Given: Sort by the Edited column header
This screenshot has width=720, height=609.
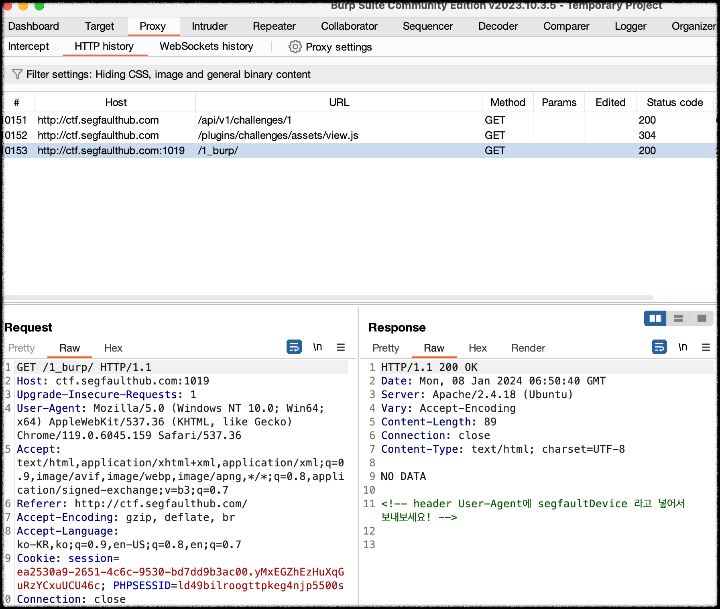Looking at the screenshot, I should [x=610, y=102].
